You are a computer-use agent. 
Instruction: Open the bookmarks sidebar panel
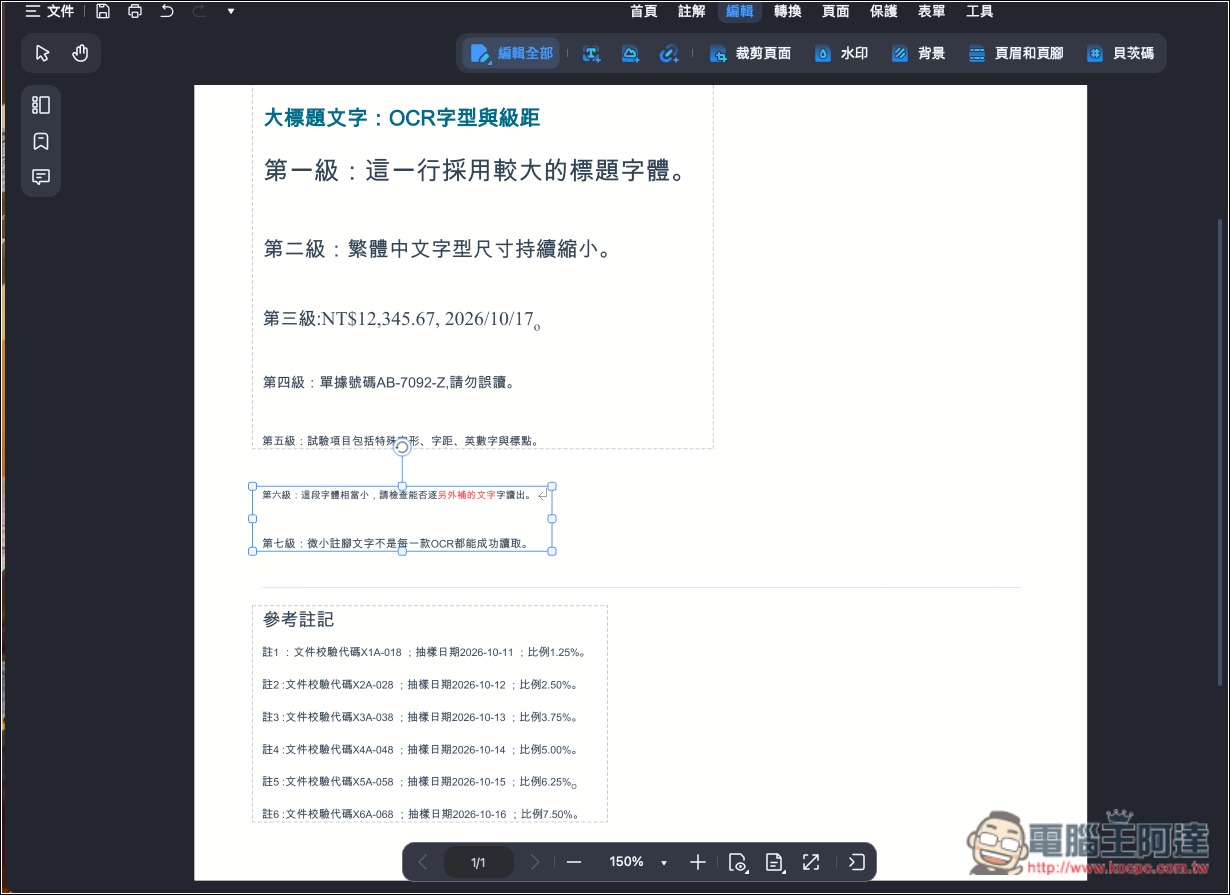[x=41, y=141]
